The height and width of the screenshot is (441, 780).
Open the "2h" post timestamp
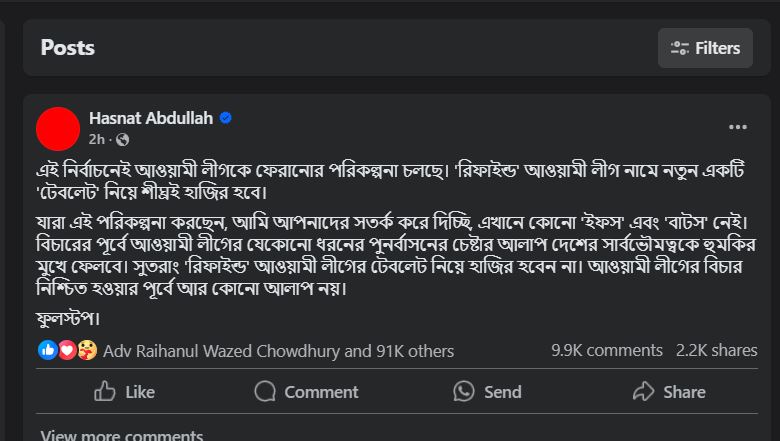point(96,139)
